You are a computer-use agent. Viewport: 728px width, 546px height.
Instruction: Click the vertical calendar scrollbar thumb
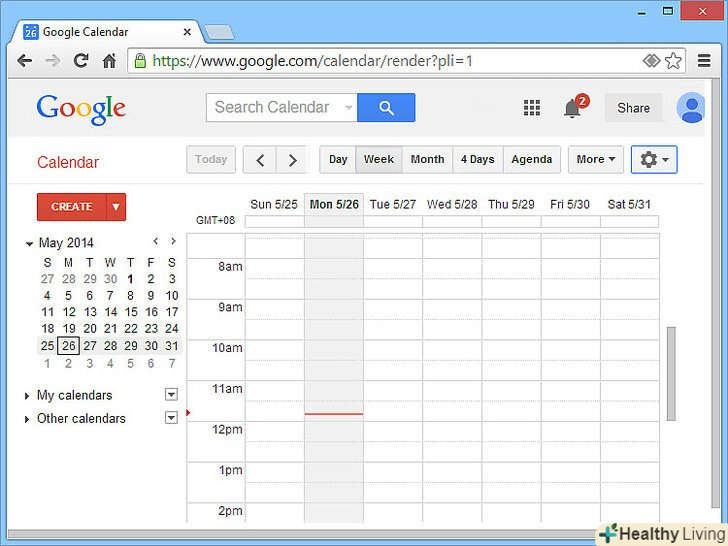(671, 374)
